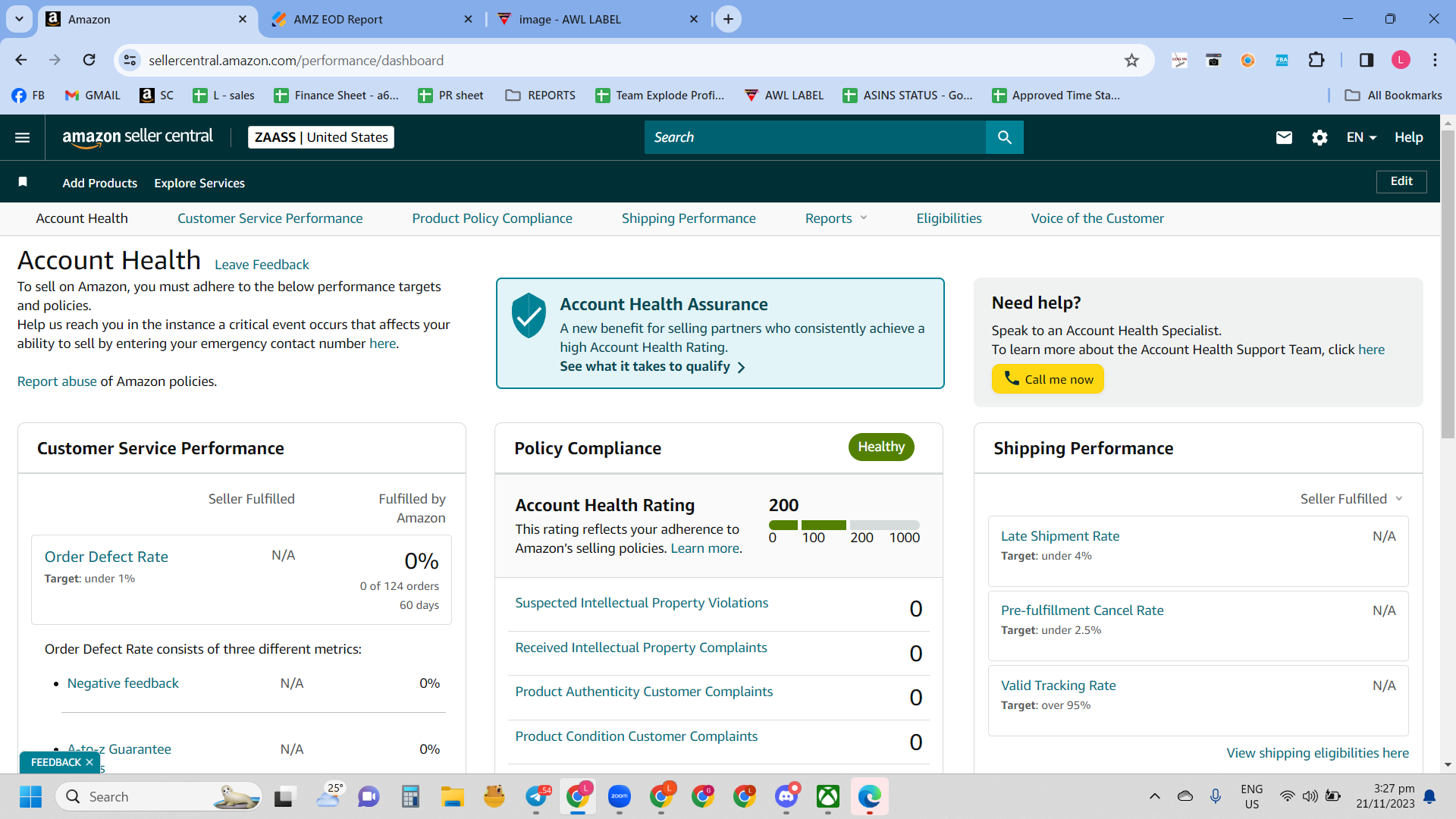
Task: Open Negative feedback metric link
Action: [x=123, y=683]
